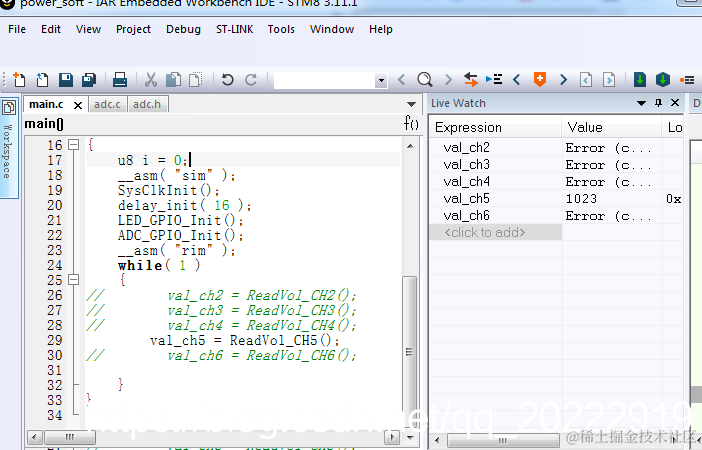Click the Find next arrow

[x=448, y=80]
